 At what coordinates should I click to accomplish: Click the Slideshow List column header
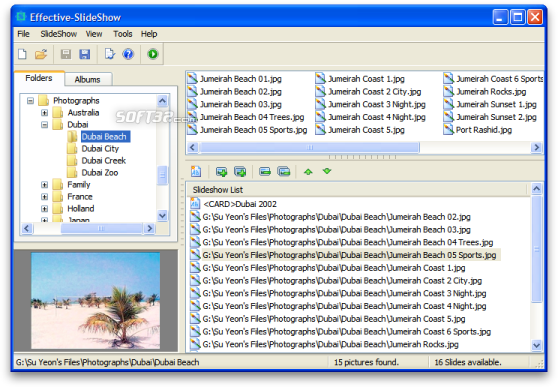[x=357, y=190]
